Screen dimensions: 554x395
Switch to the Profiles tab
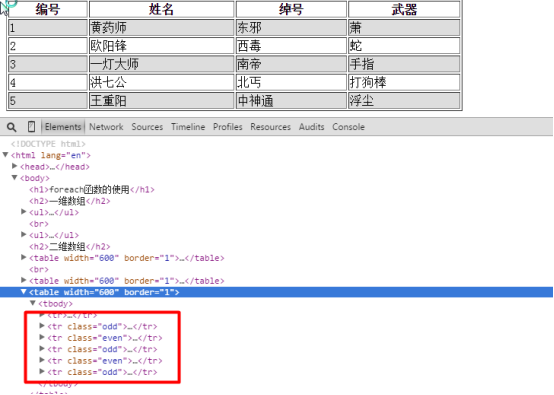pos(228,127)
